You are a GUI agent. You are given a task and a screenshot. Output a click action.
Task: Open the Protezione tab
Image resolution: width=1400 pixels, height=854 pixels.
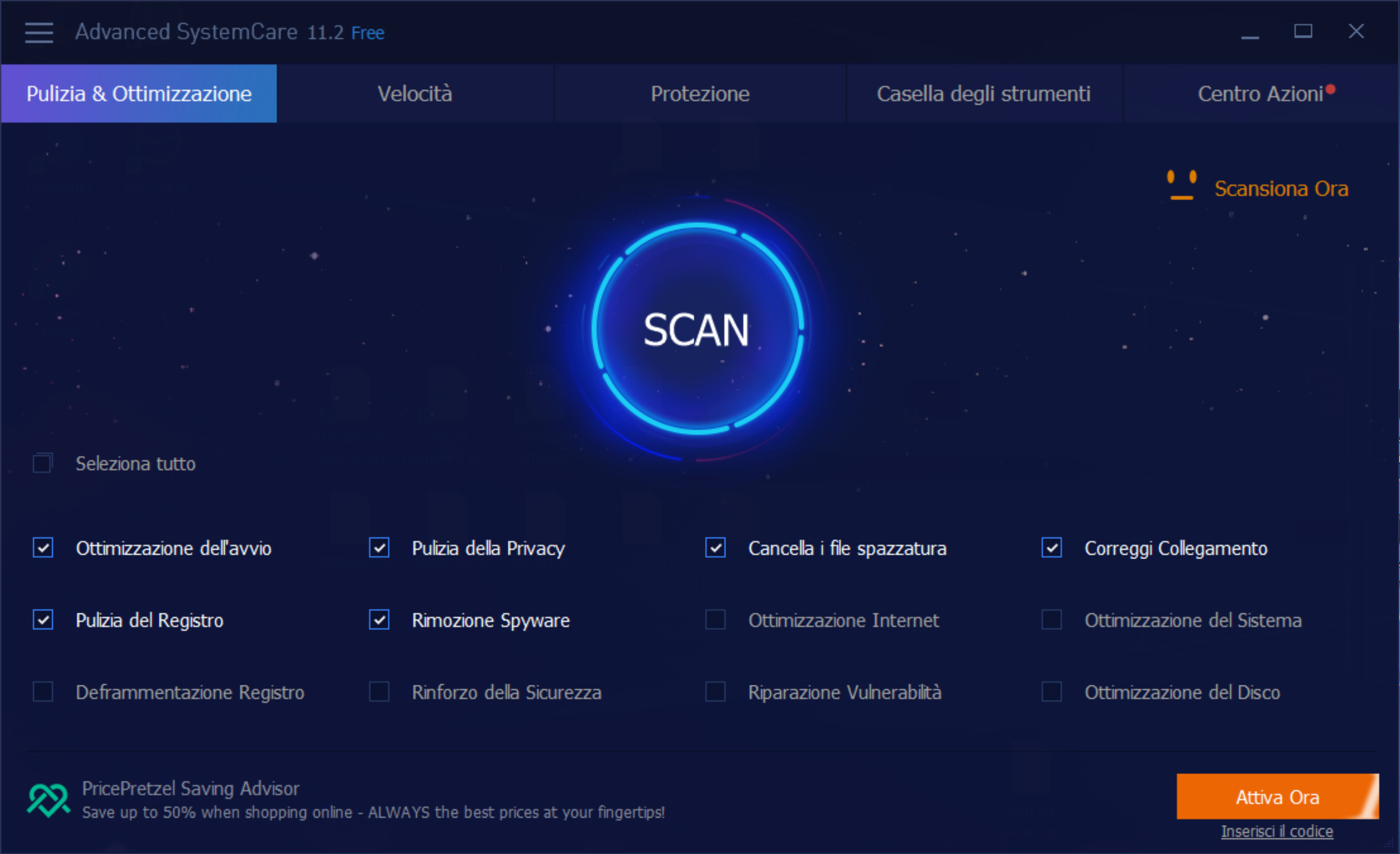click(700, 93)
